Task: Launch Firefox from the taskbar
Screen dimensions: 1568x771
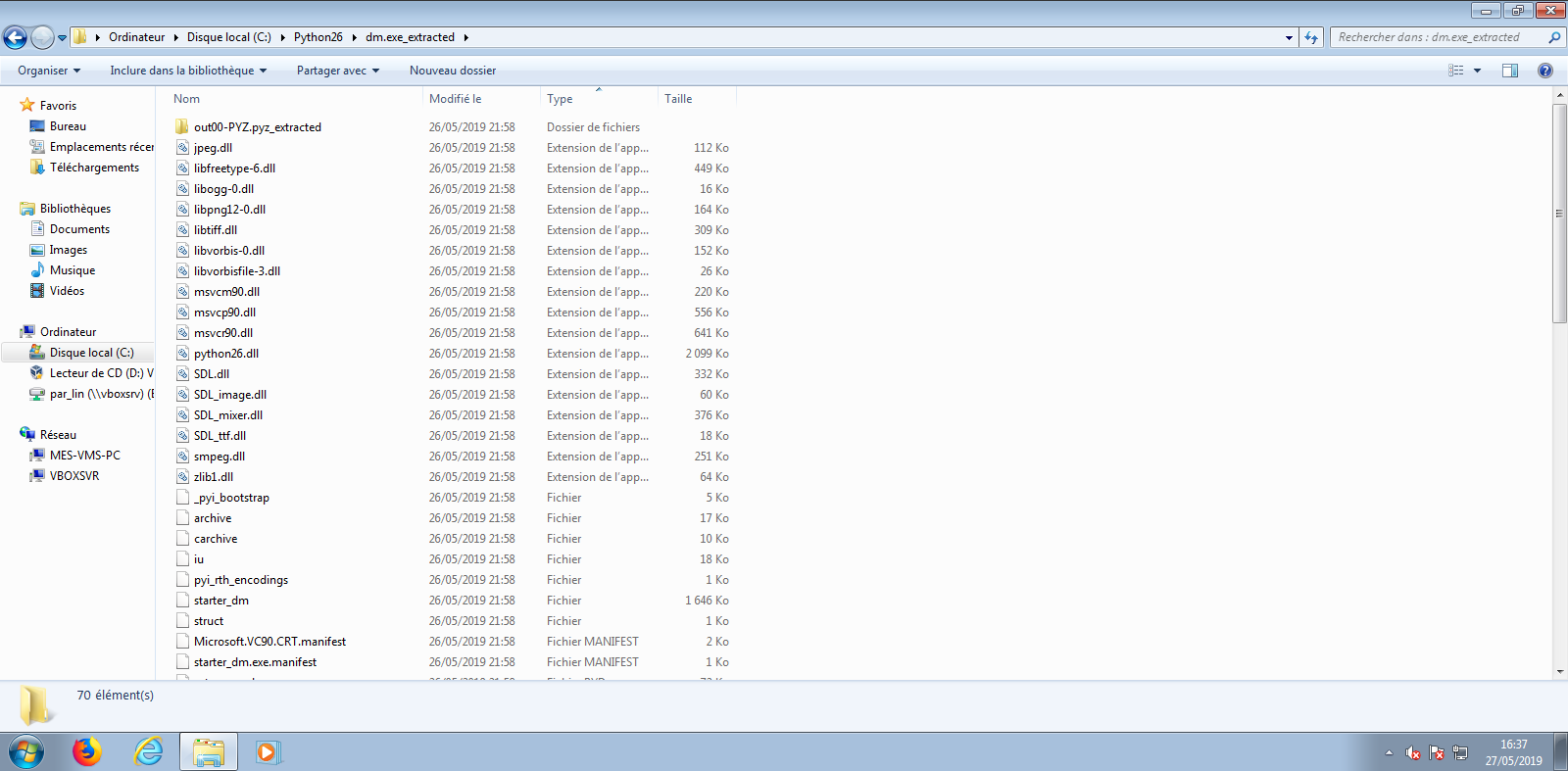Action: tap(87, 751)
